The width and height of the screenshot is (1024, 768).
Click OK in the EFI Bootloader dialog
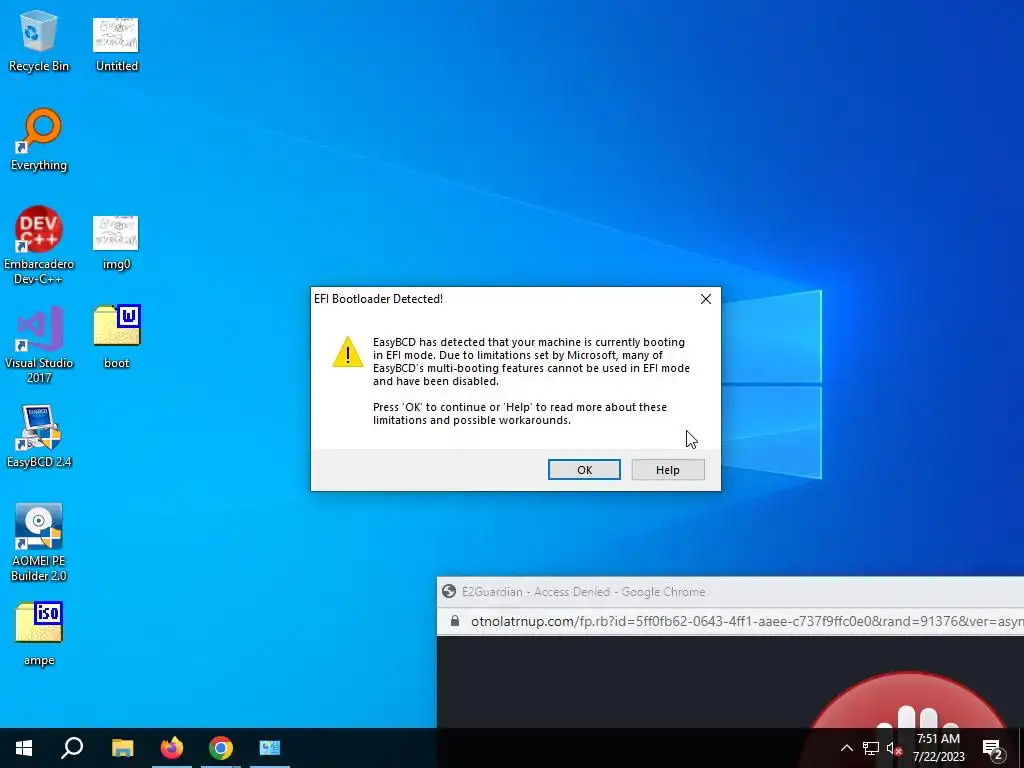(584, 470)
